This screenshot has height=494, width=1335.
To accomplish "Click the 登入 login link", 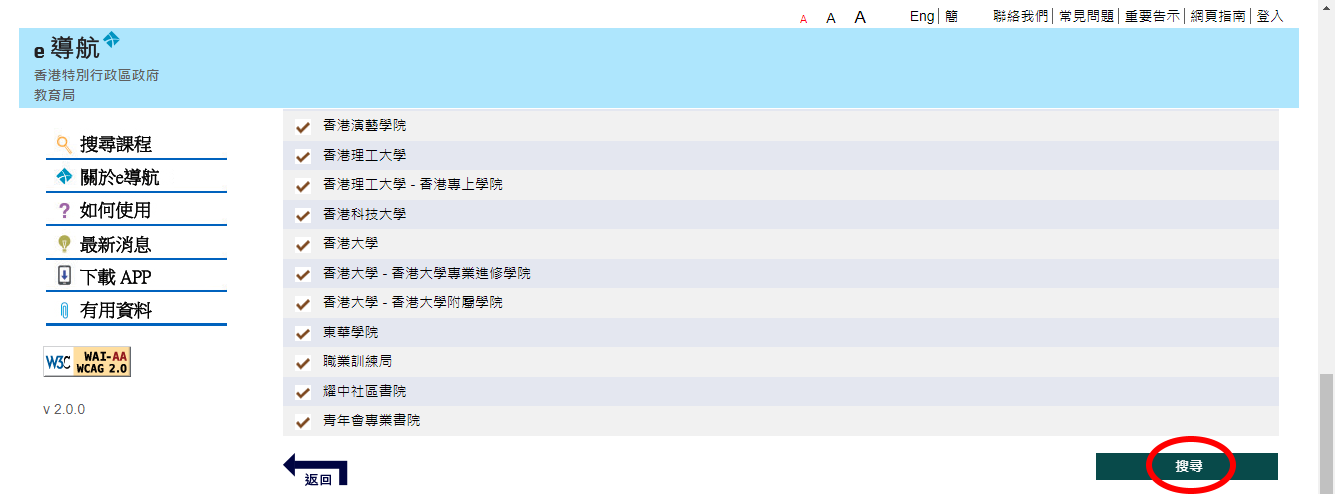I will pos(1270,16).
